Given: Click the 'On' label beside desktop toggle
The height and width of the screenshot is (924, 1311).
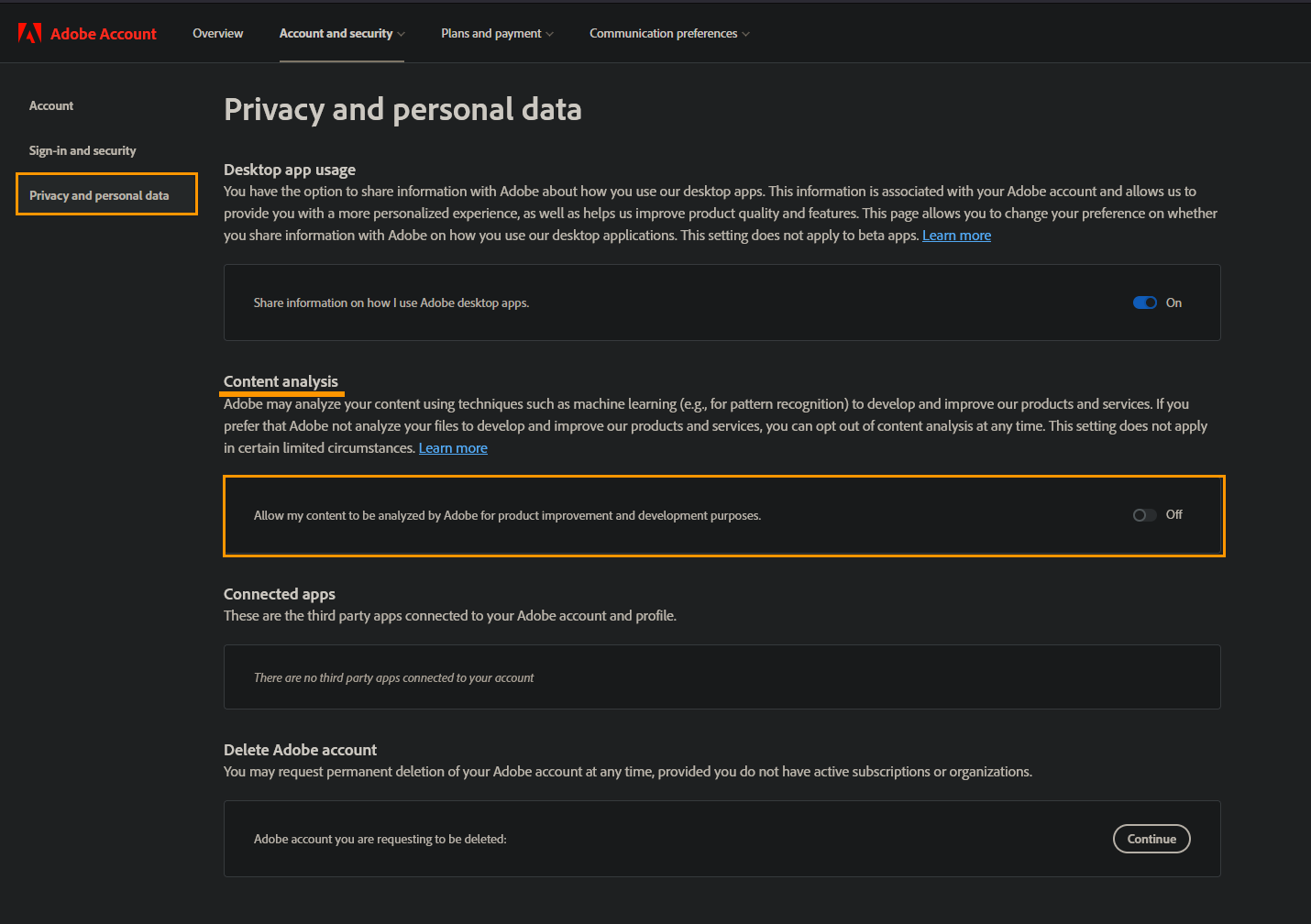Looking at the screenshot, I should [1173, 302].
